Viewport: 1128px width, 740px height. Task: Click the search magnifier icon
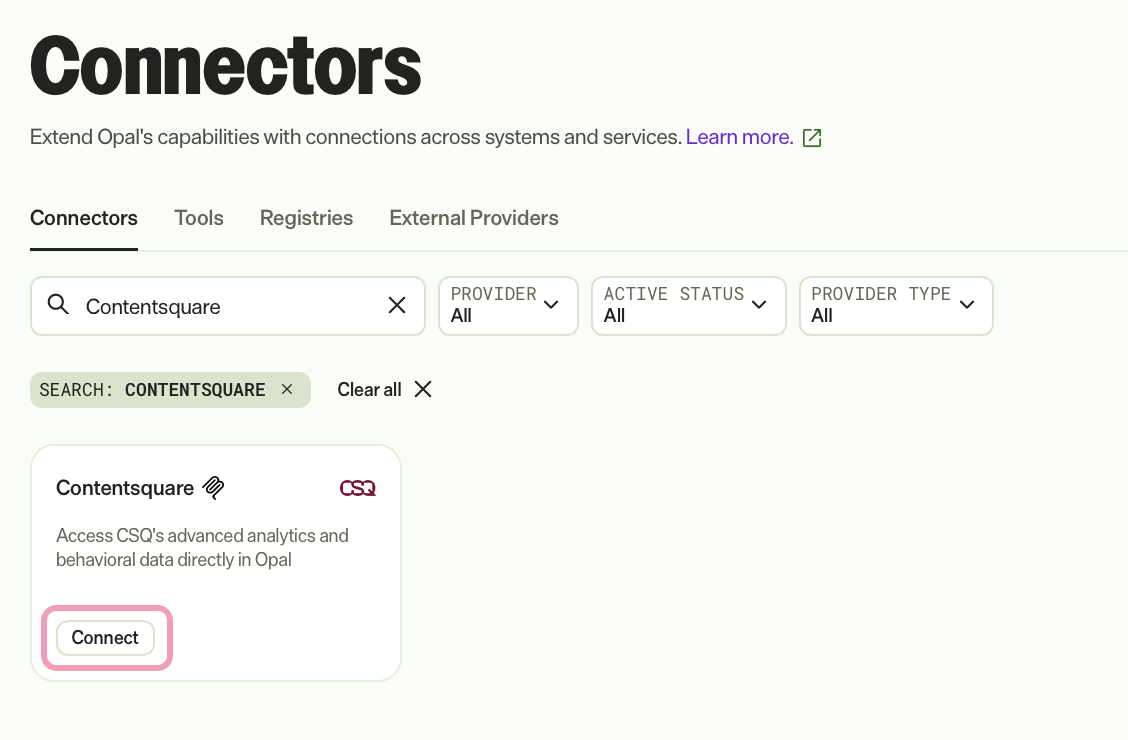pos(58,305)
